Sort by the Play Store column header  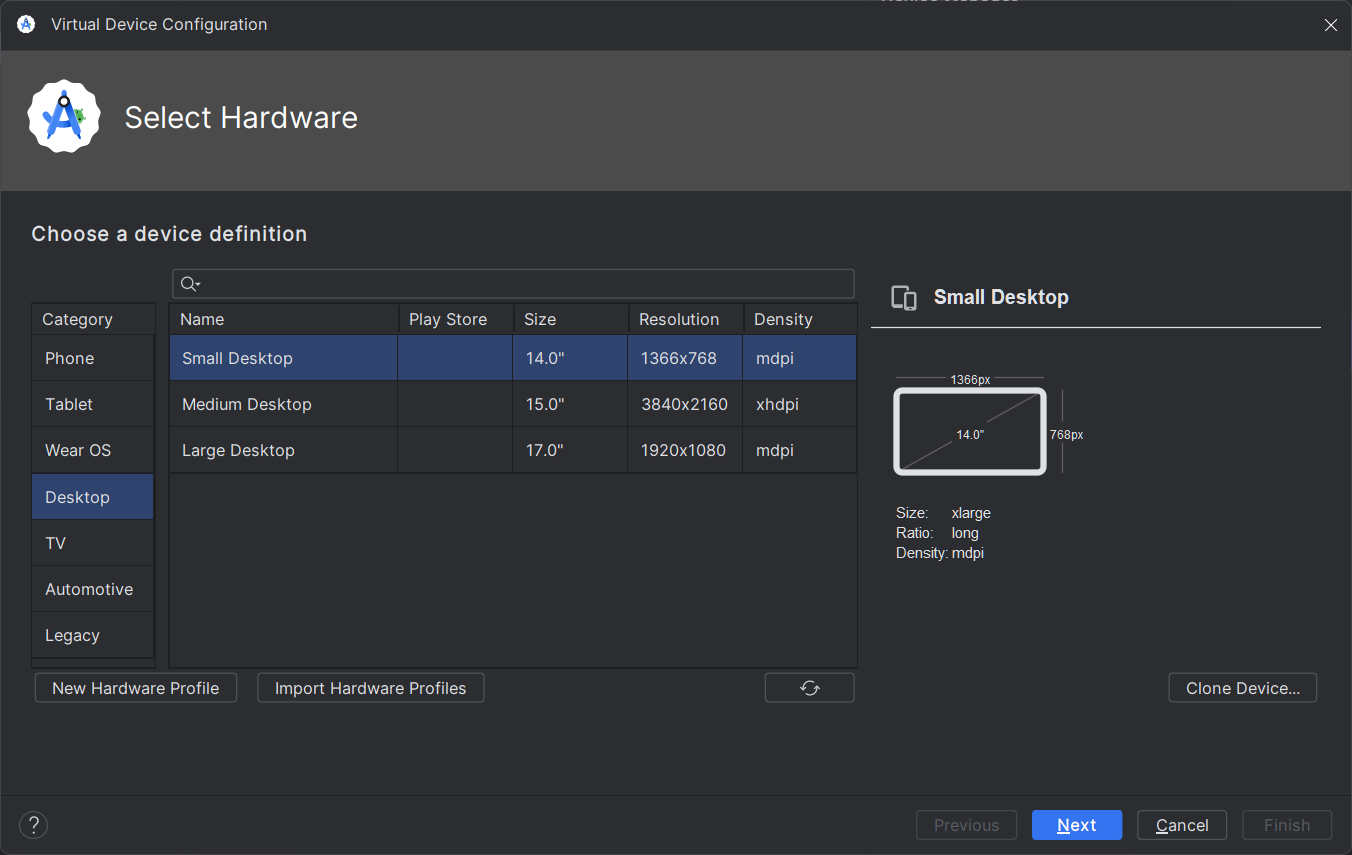click(456, 319)
